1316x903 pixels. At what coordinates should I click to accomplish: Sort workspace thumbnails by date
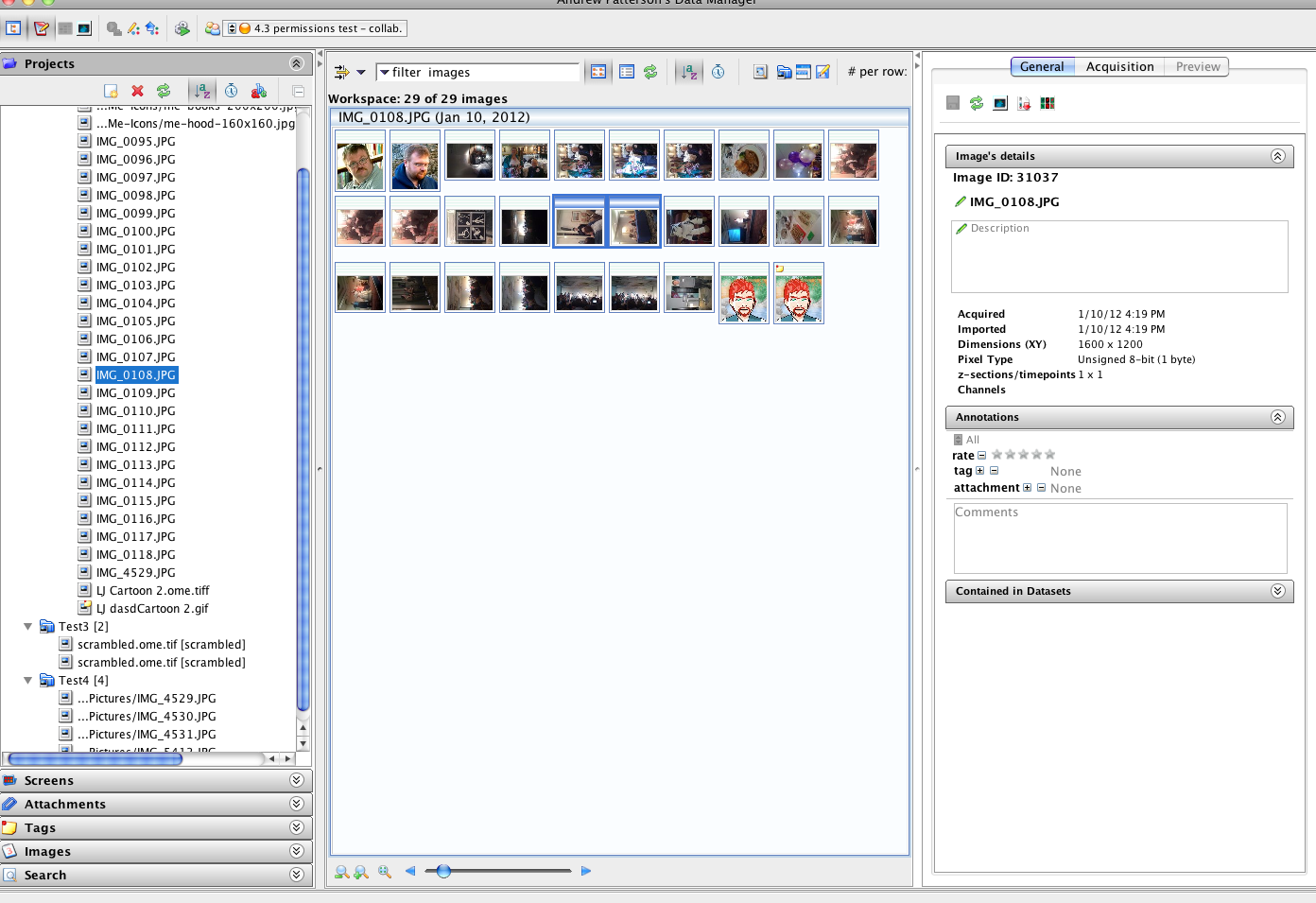[x=719, y=72]
